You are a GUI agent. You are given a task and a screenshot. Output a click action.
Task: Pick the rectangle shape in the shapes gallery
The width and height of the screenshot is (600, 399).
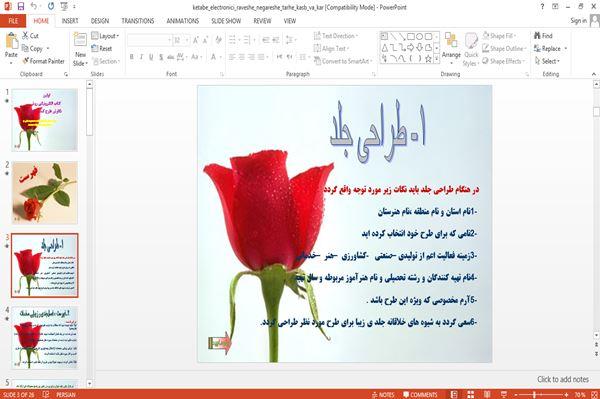click(411, 37)
